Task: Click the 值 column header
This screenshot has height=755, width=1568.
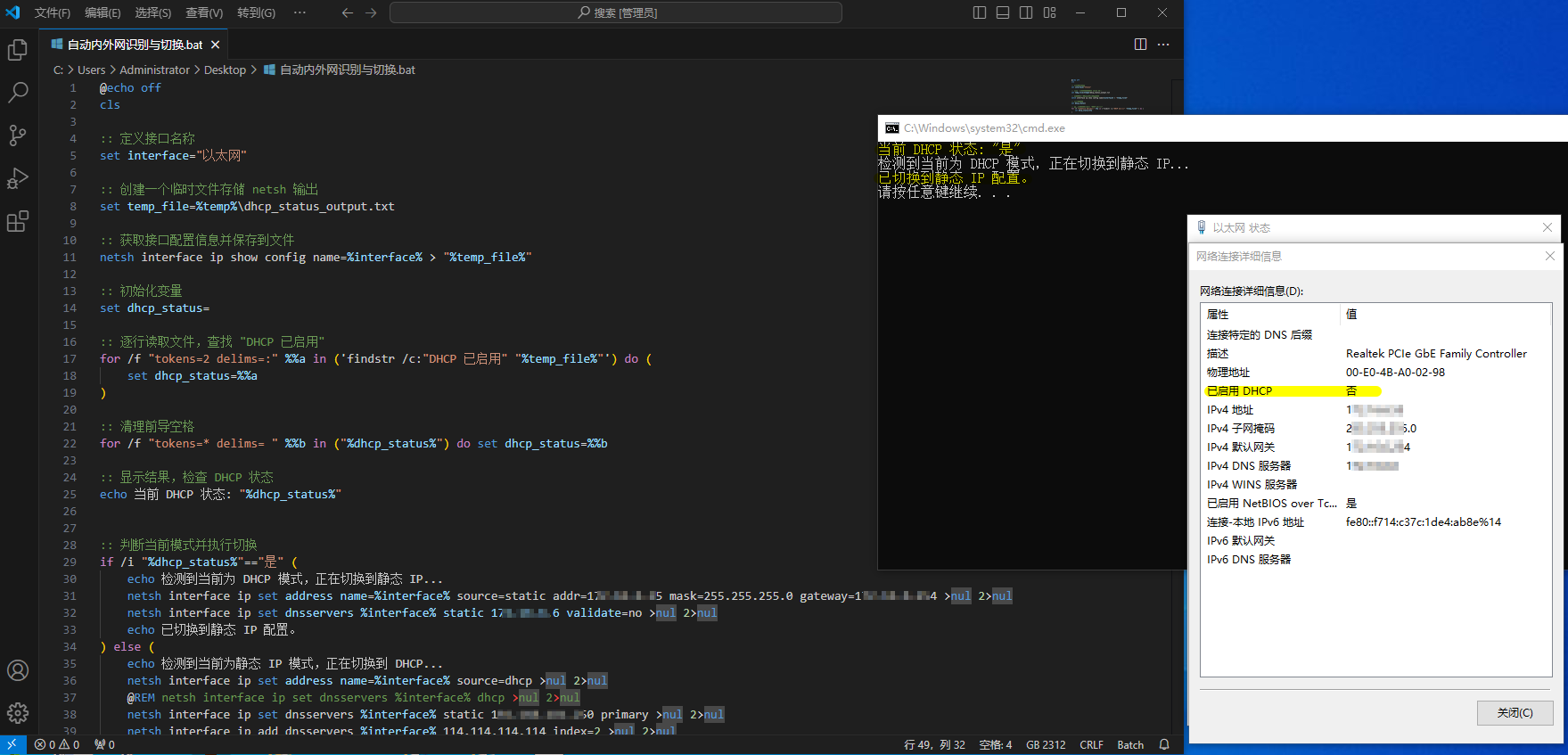Action: 1445,314
